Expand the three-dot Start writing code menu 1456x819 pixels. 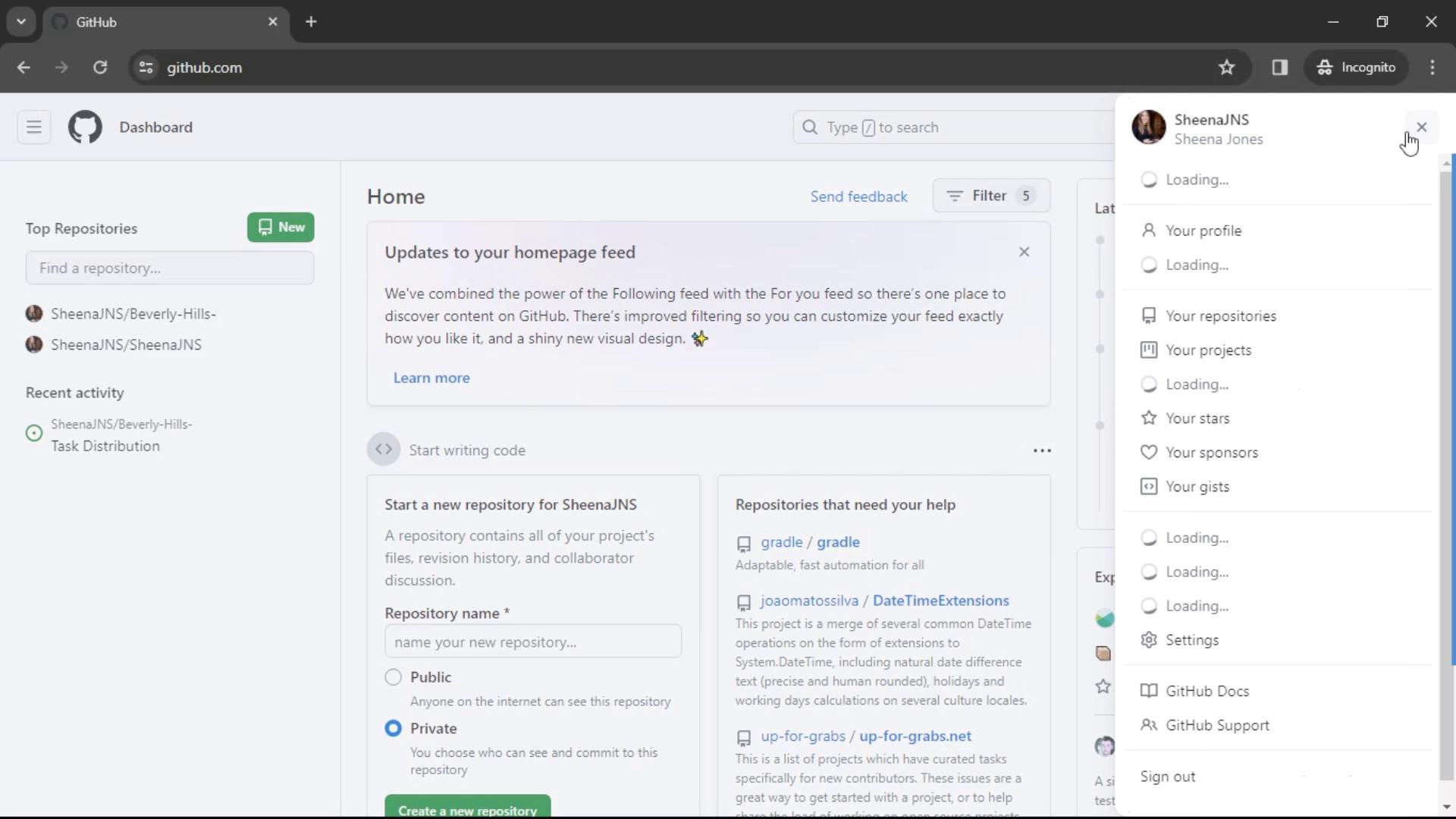point(1041,450)
